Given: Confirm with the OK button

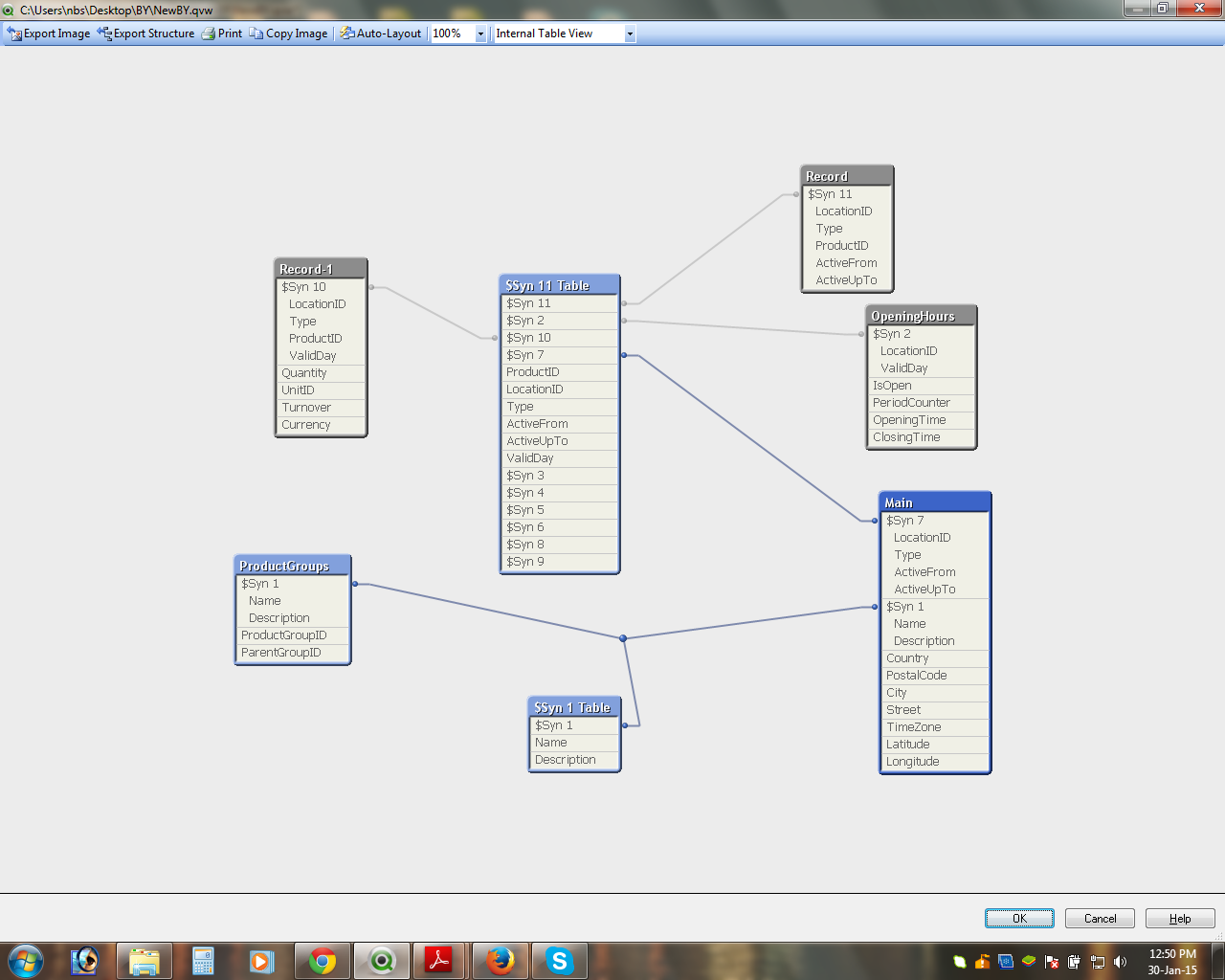Looking at the screenshot, I should (x=1019, y=919).
